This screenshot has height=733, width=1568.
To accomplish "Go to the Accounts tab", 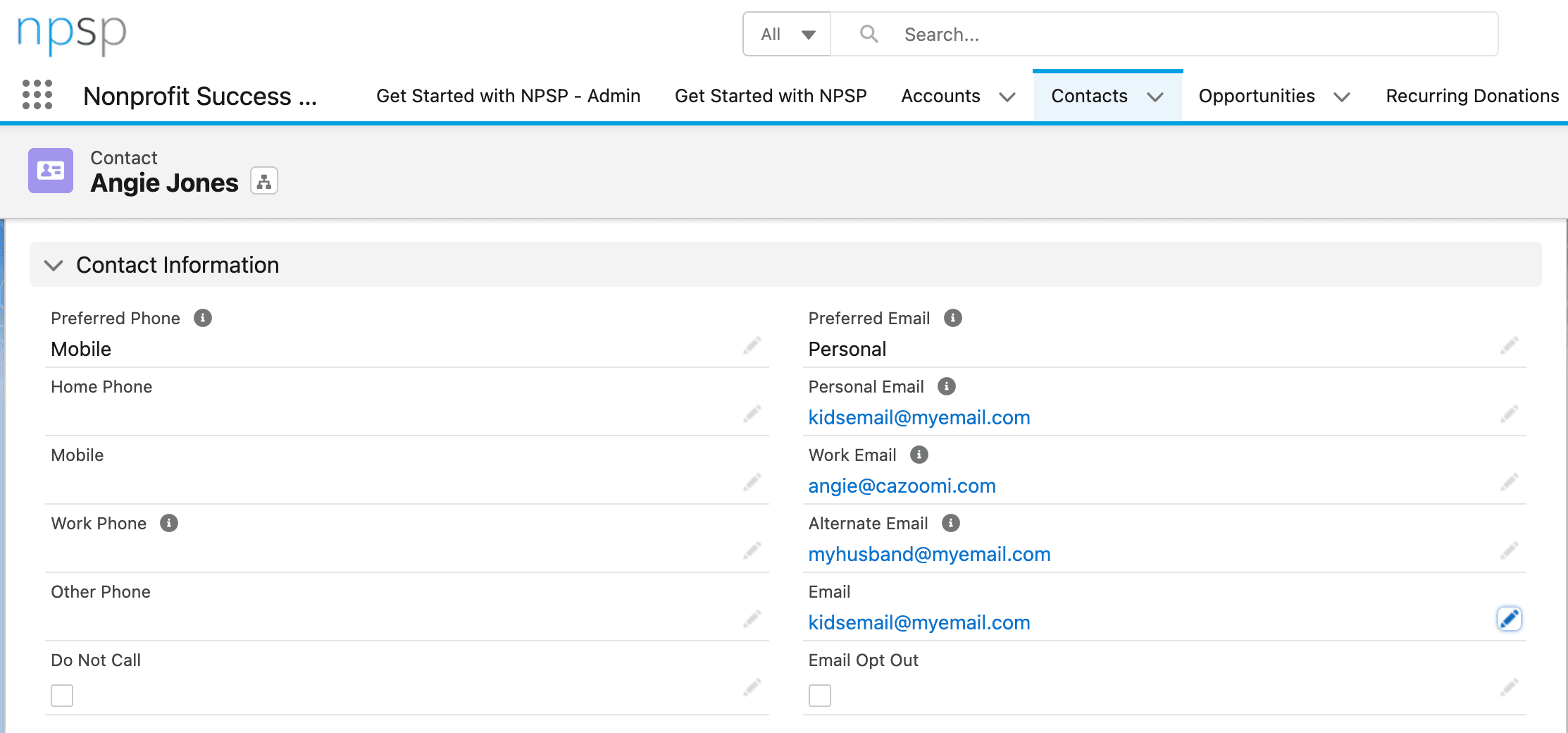I will point(940,96).
